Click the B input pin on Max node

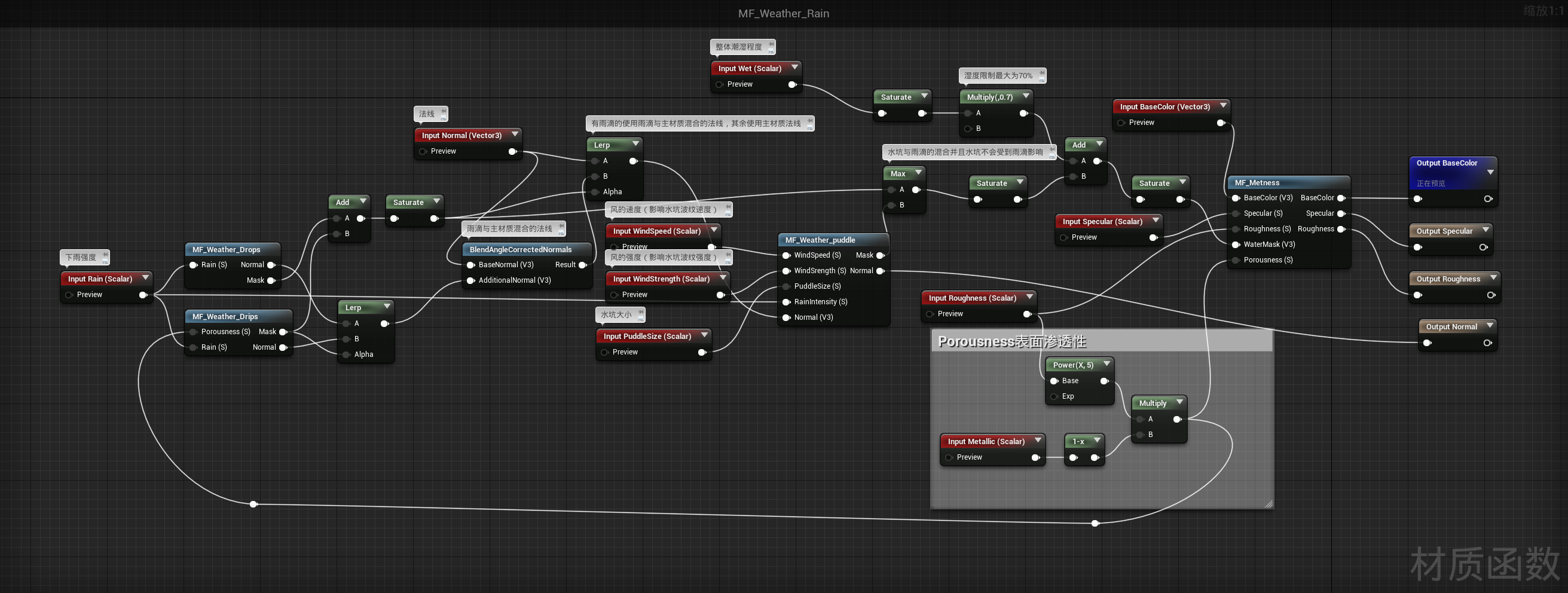[891, 205]
